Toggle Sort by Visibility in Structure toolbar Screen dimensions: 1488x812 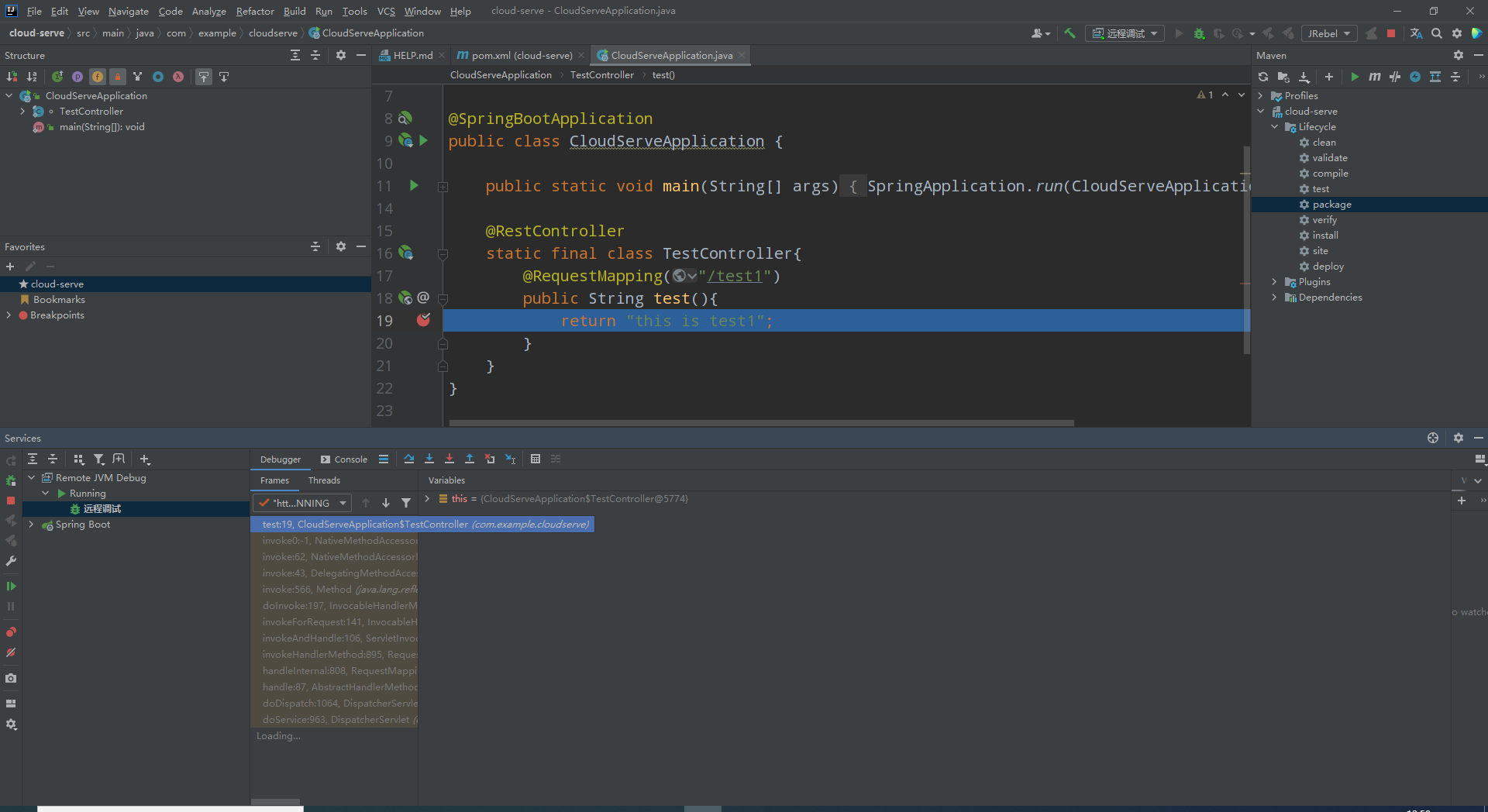click(x=12, y=77)
